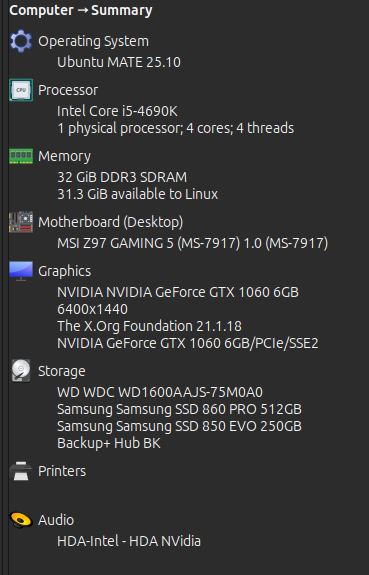
Task: Select the Samsung SSD 860 PRO entry
Action: point(179,409)
